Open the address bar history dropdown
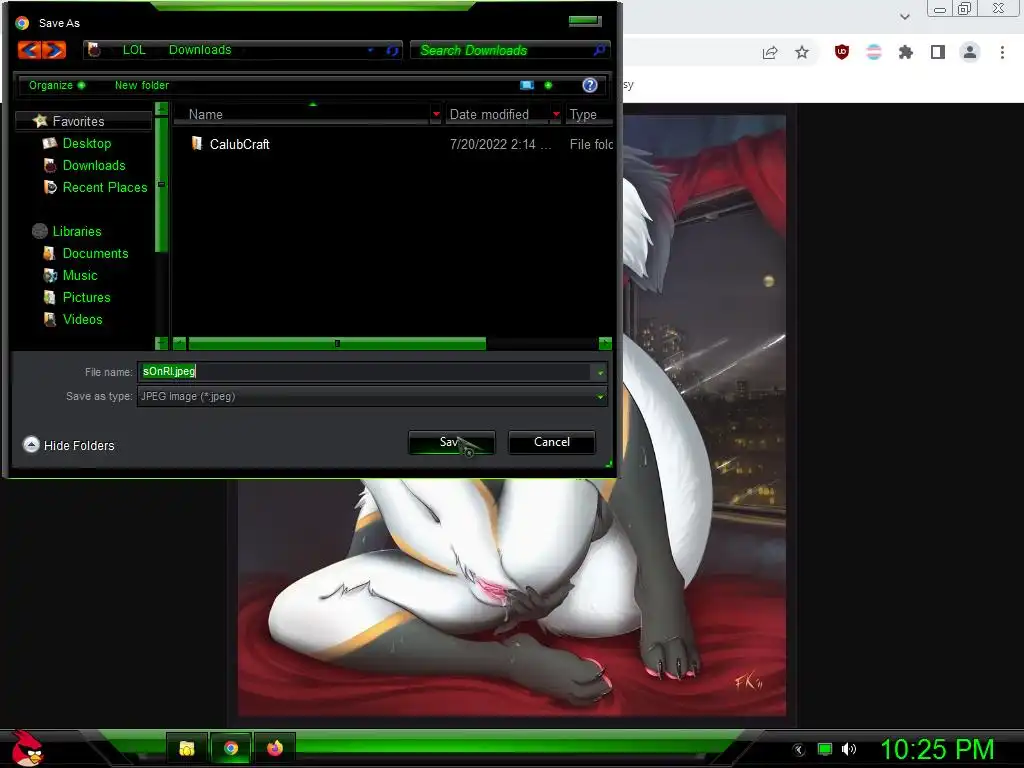The image size is (1024, 768). 370,50
